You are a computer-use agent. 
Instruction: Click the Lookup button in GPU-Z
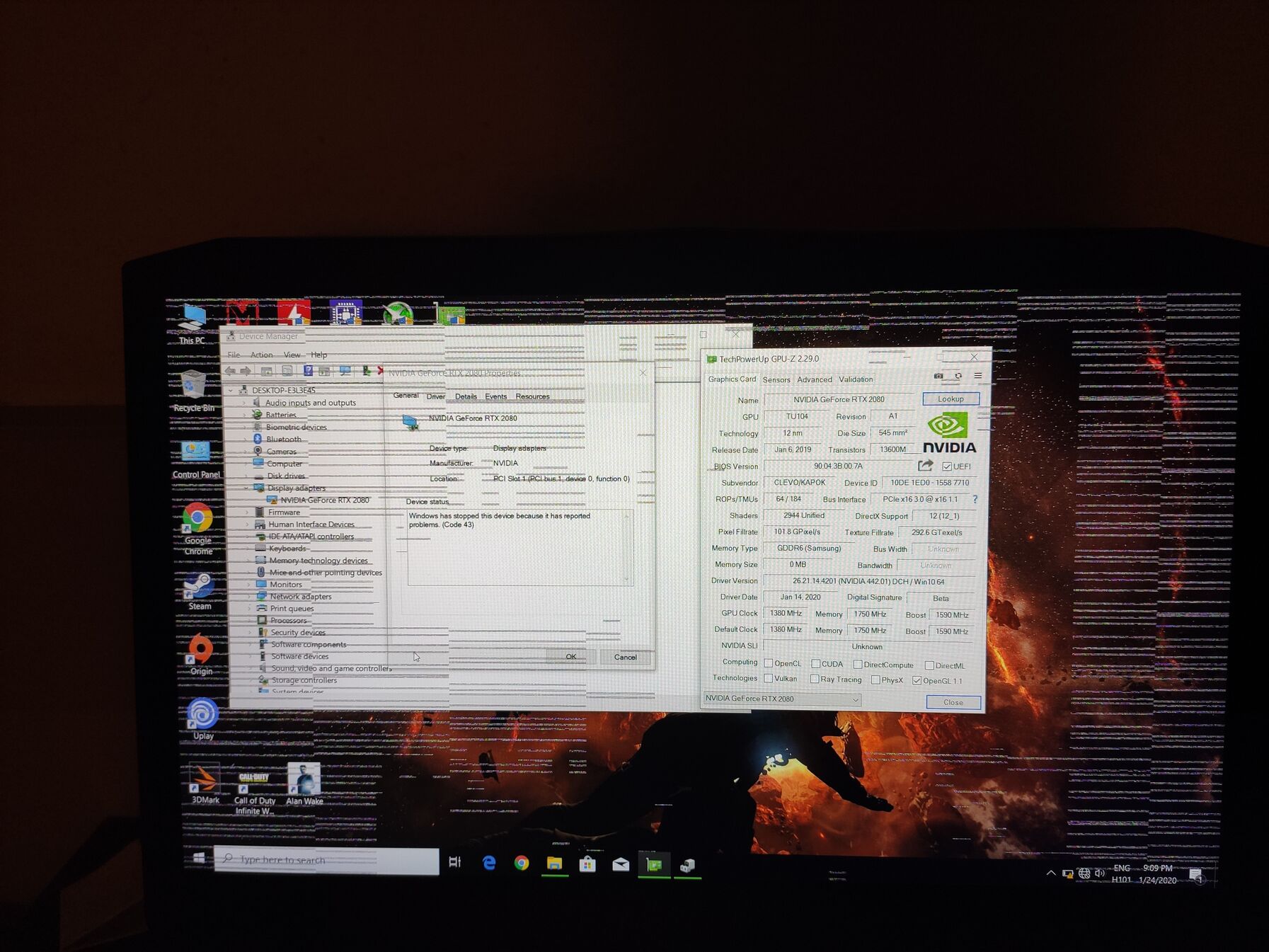tap(951, 399)
